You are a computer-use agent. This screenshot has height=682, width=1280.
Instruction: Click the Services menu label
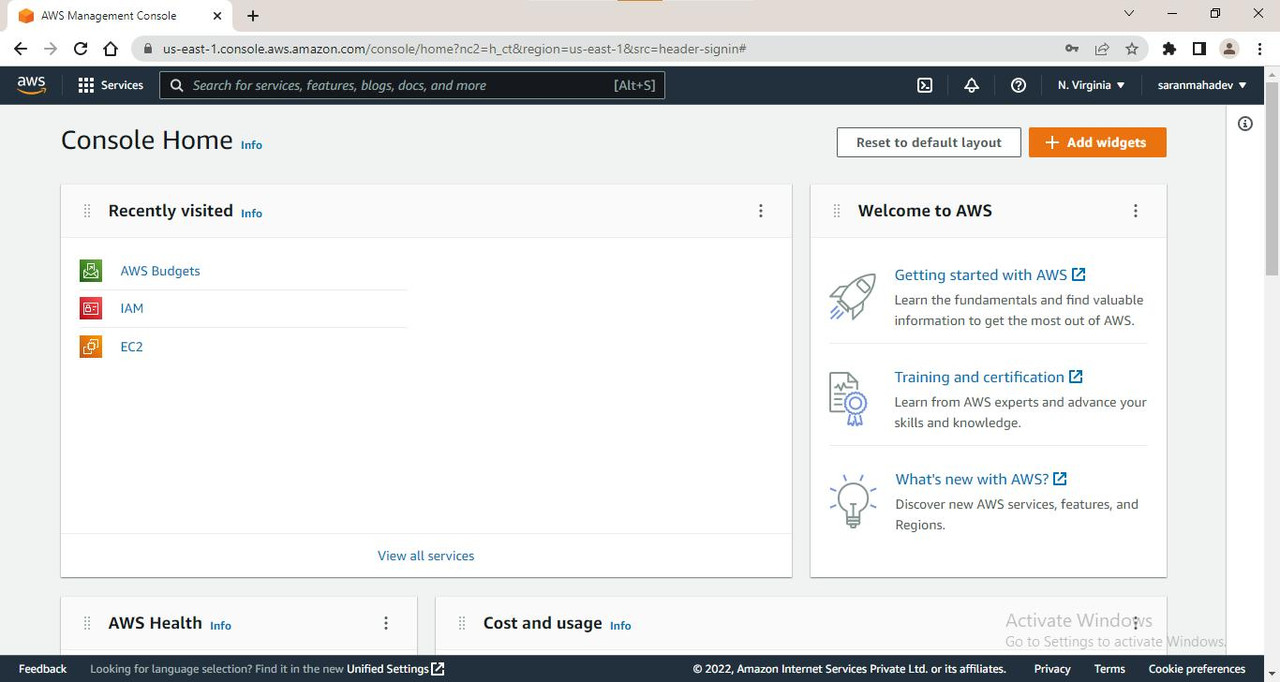point(122,85)
